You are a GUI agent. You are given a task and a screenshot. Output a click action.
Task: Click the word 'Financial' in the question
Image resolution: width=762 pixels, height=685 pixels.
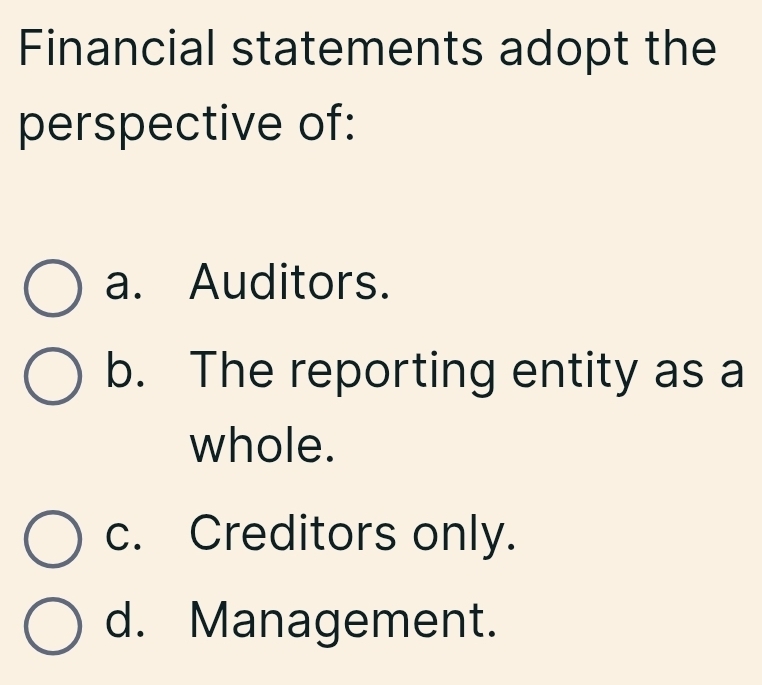[117, 47]
